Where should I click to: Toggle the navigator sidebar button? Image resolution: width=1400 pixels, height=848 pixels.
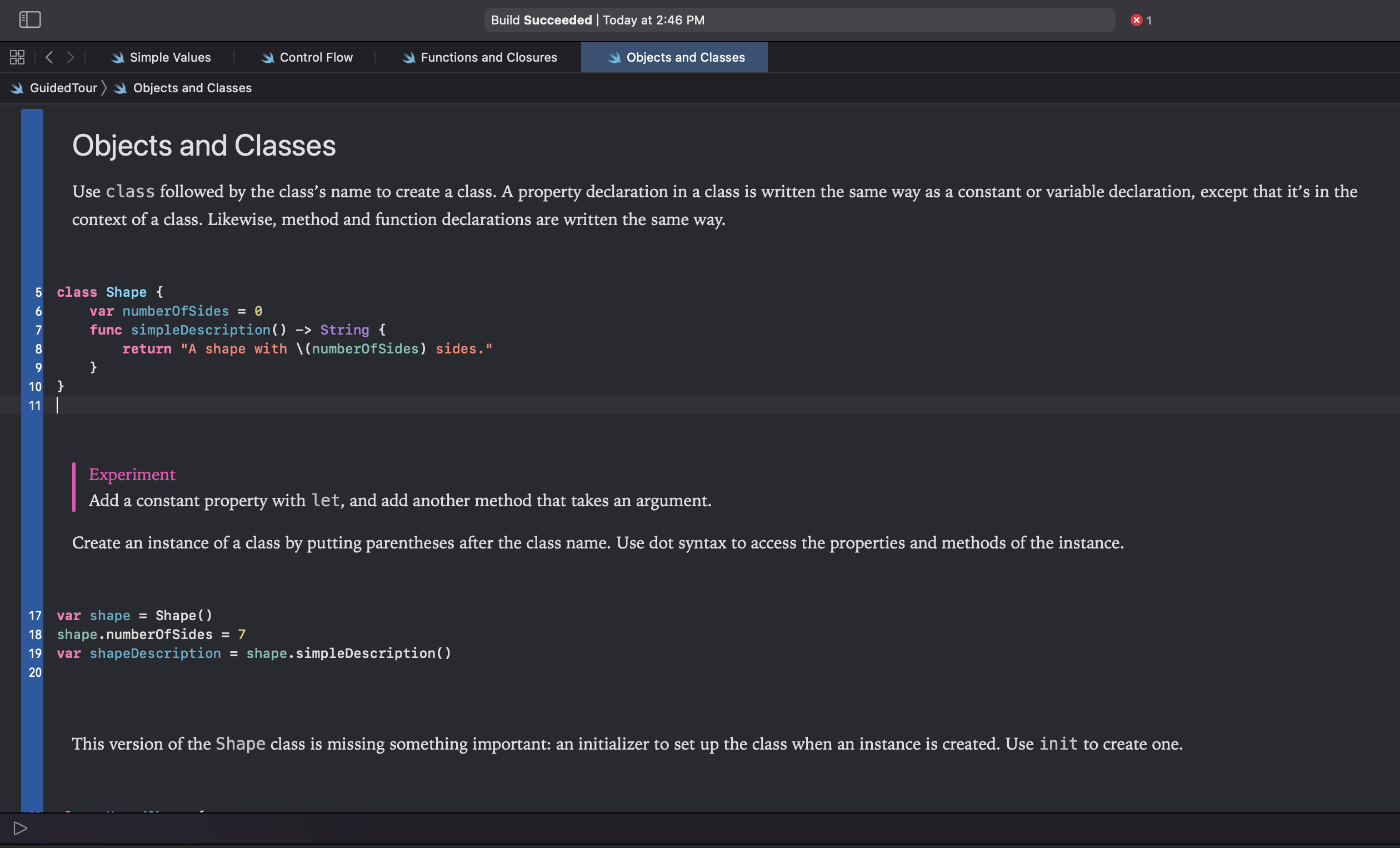29,20
